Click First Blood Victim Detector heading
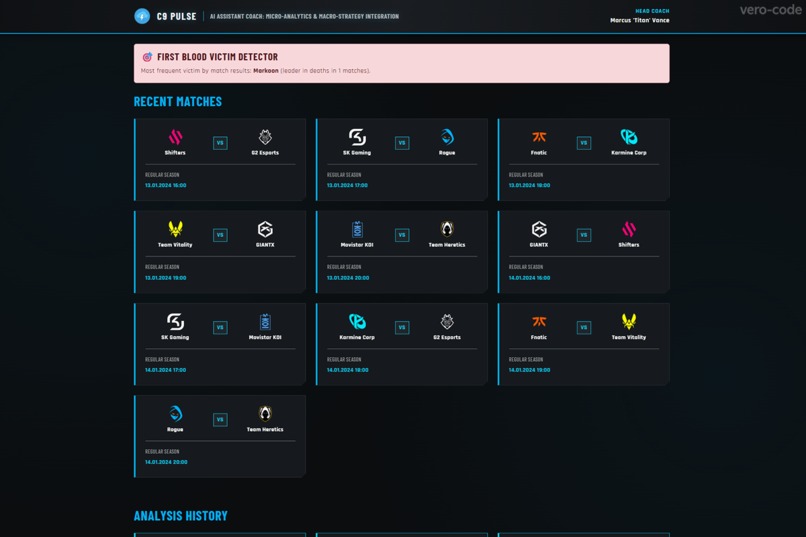This screenshot has width=806, height=537. click(217, 57)
